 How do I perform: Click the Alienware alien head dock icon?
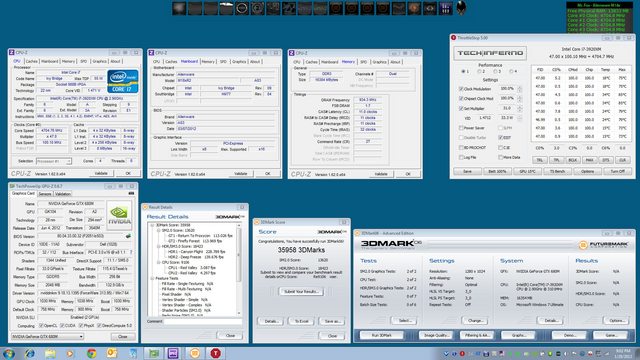(461, 8)
